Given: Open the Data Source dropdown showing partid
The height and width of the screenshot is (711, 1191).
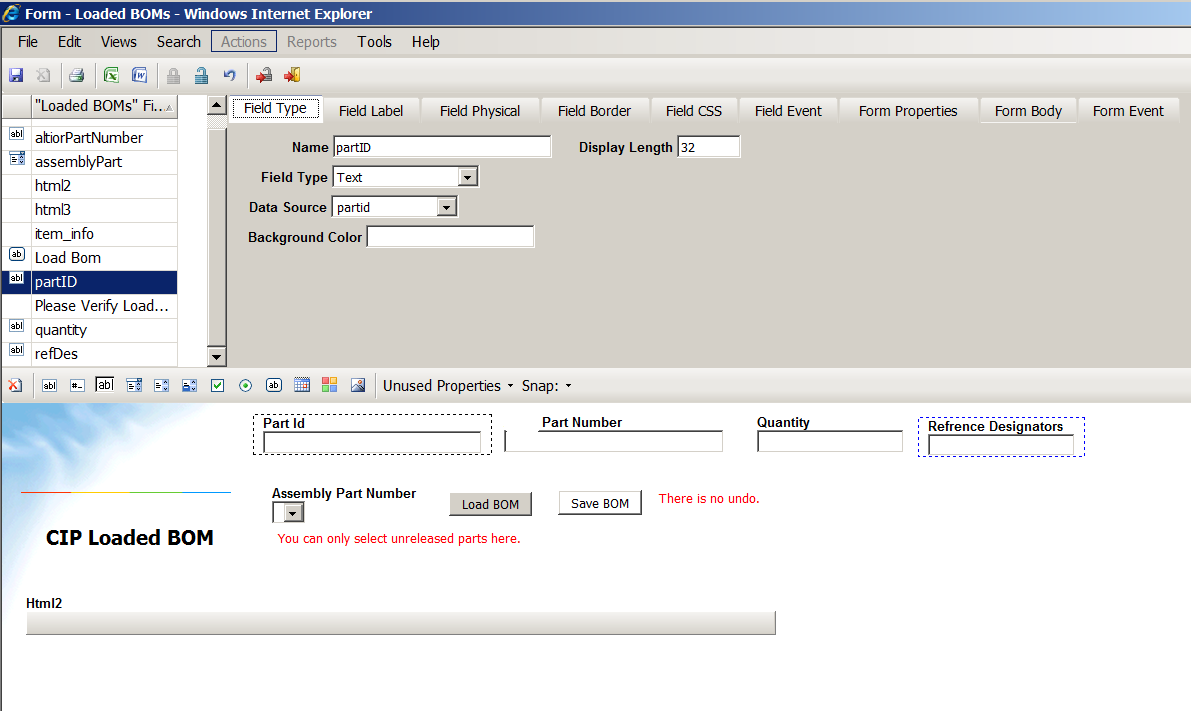Looking at the screenshot, I should click(446, 206).
